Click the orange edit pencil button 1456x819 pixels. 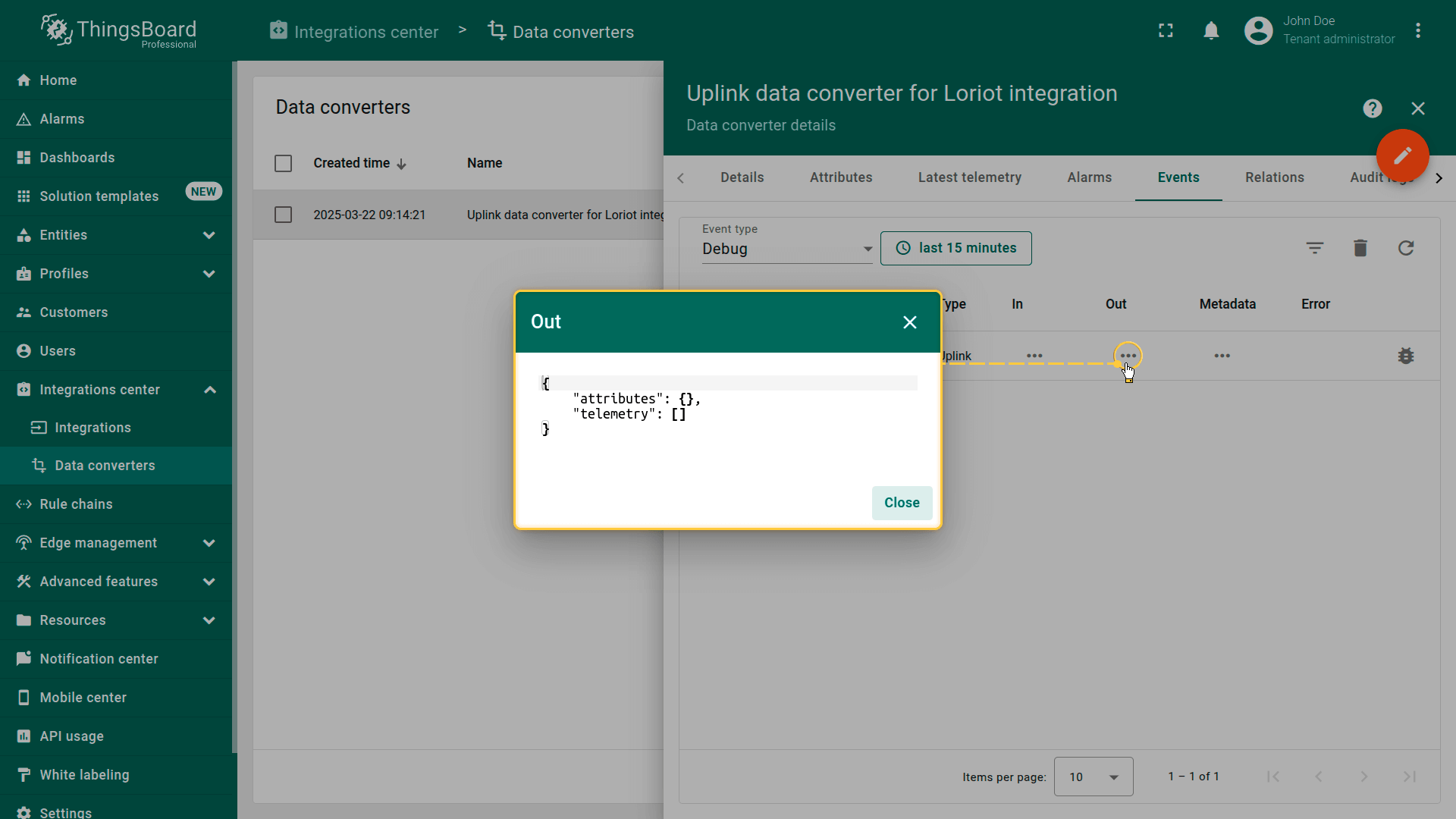[1402, 155]
